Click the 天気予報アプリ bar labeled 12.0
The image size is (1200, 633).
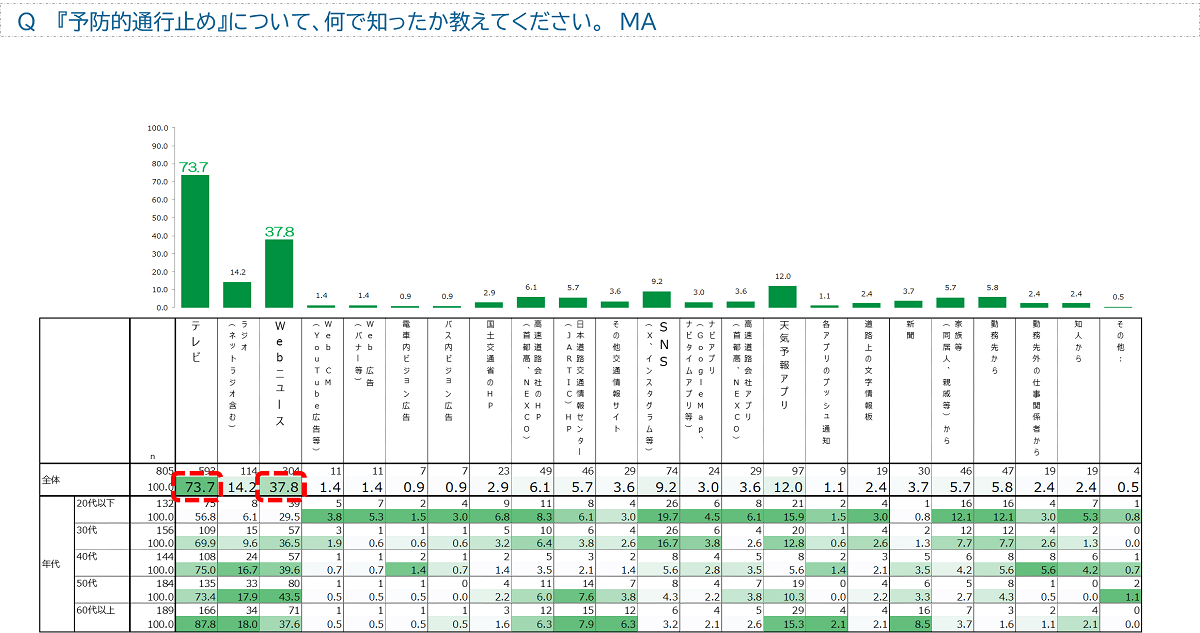tap(783, 297)
